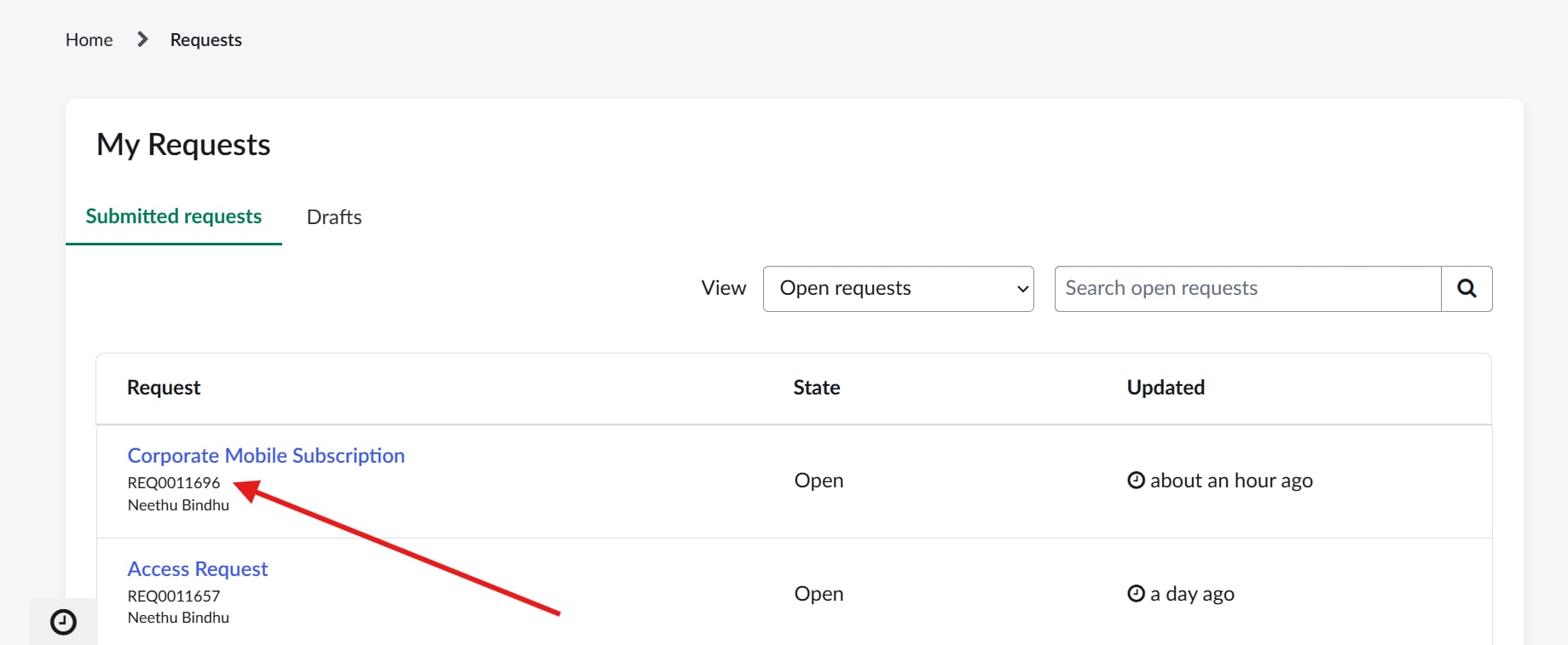Click requester name Neethu Bindhu under Access Request

click(x=178, y=617)
